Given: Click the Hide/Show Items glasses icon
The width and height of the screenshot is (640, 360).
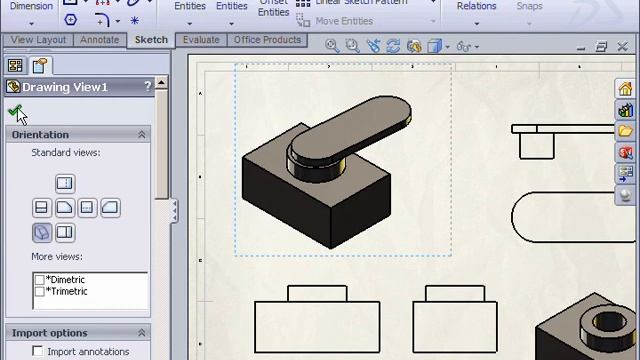Looking at the screenshot, I should [x=464, y=46].
